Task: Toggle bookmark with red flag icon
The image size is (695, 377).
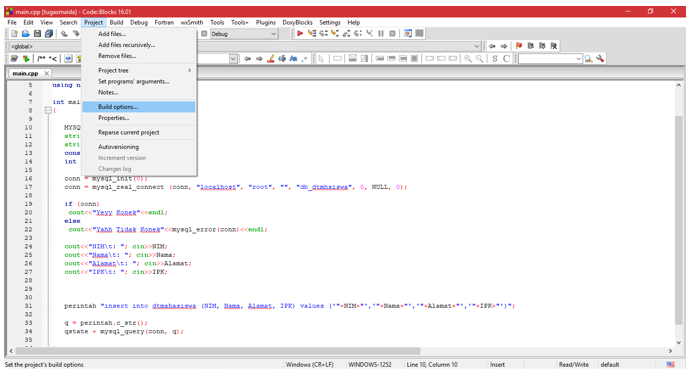Action: [x=519, y=46]
